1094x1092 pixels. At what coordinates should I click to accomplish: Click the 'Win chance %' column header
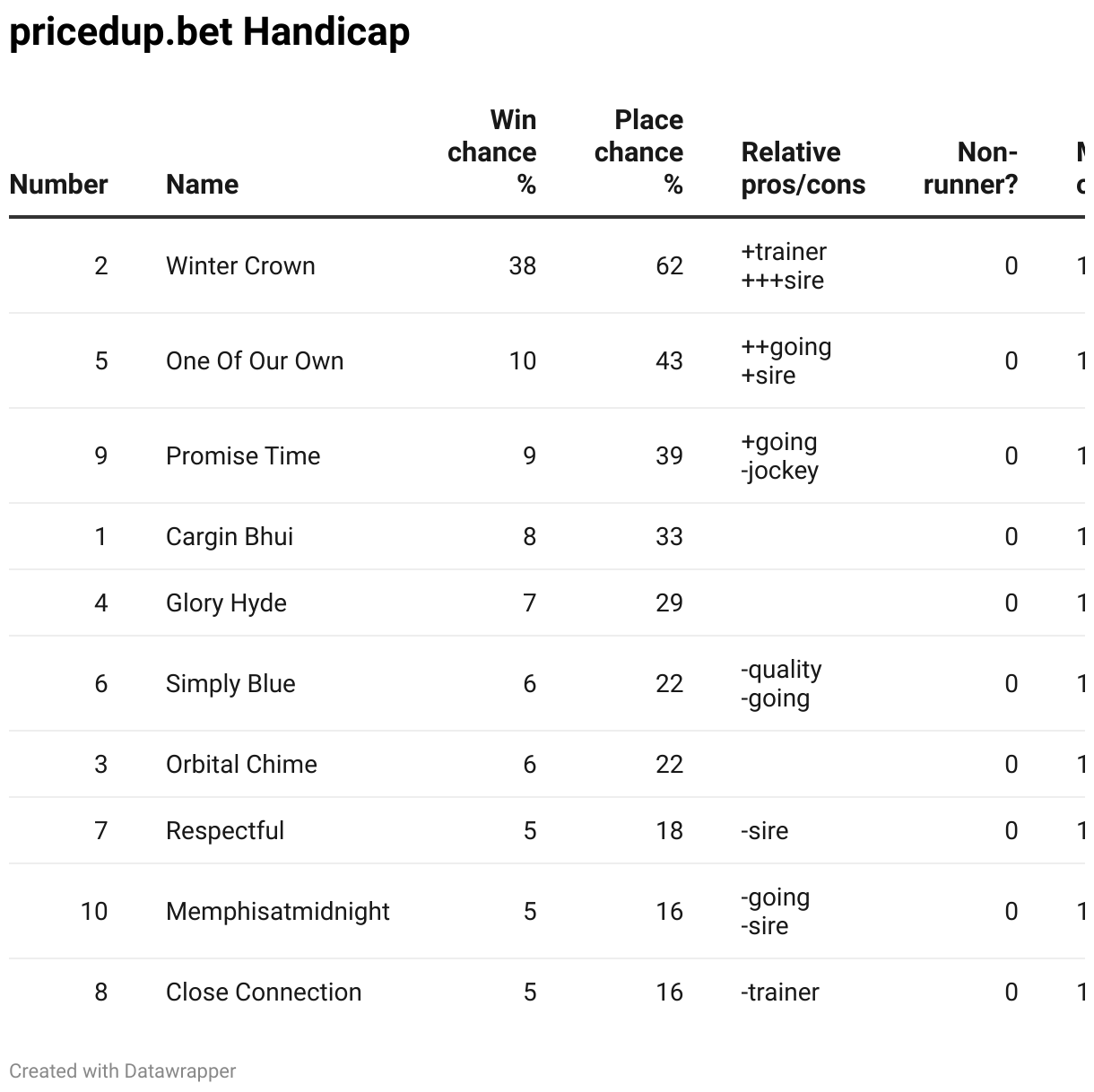click(x=492, y=152)
